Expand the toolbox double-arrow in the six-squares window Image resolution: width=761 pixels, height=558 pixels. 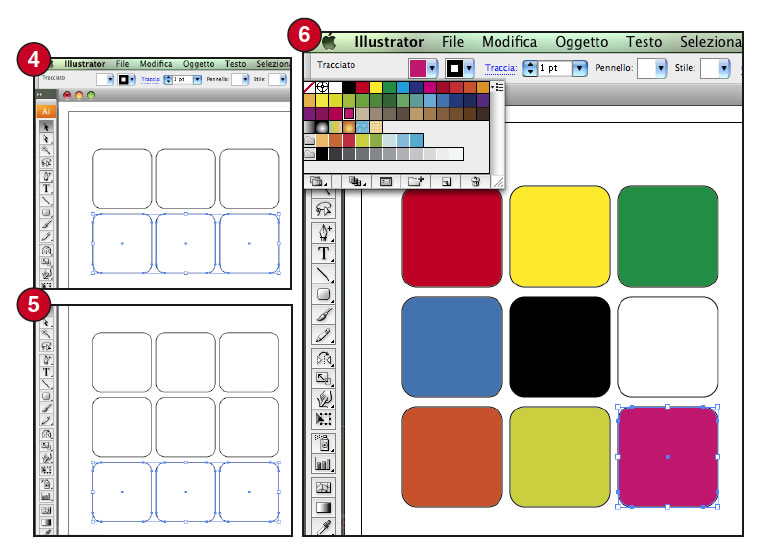[40, 95]
